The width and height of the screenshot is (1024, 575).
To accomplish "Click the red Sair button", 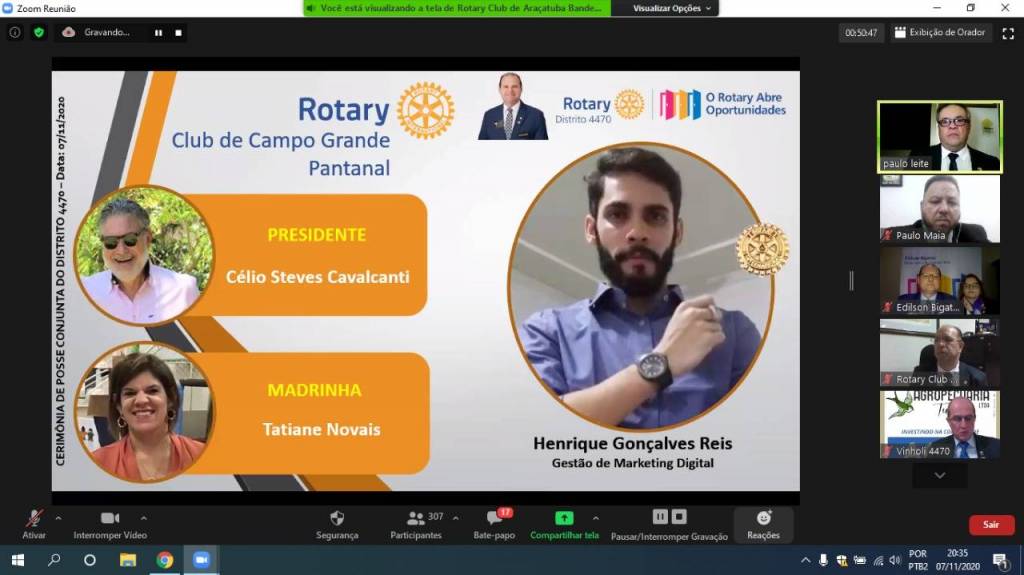I will [x=991, y=525].
